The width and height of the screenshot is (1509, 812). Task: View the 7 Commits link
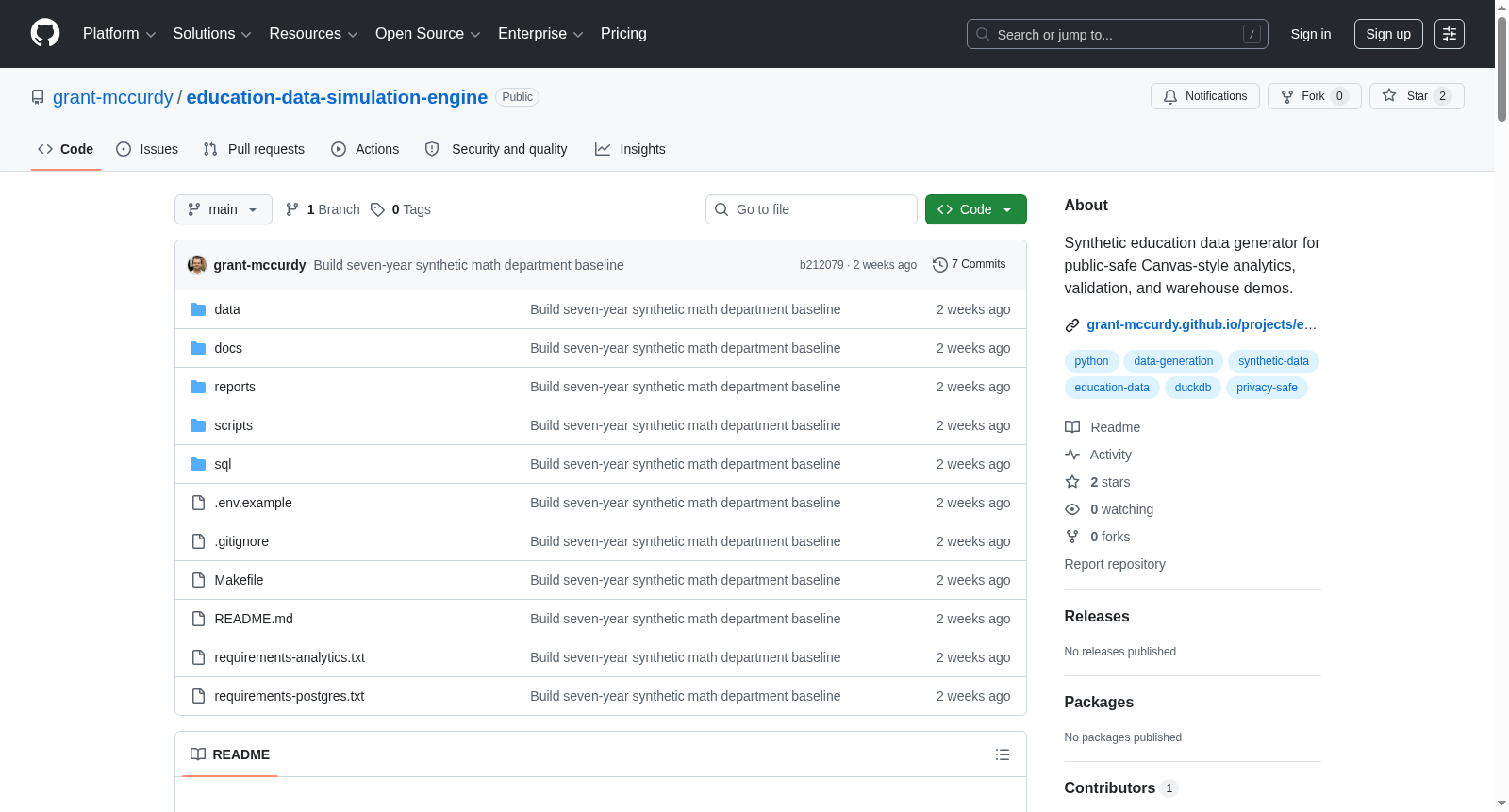[970, 264]
